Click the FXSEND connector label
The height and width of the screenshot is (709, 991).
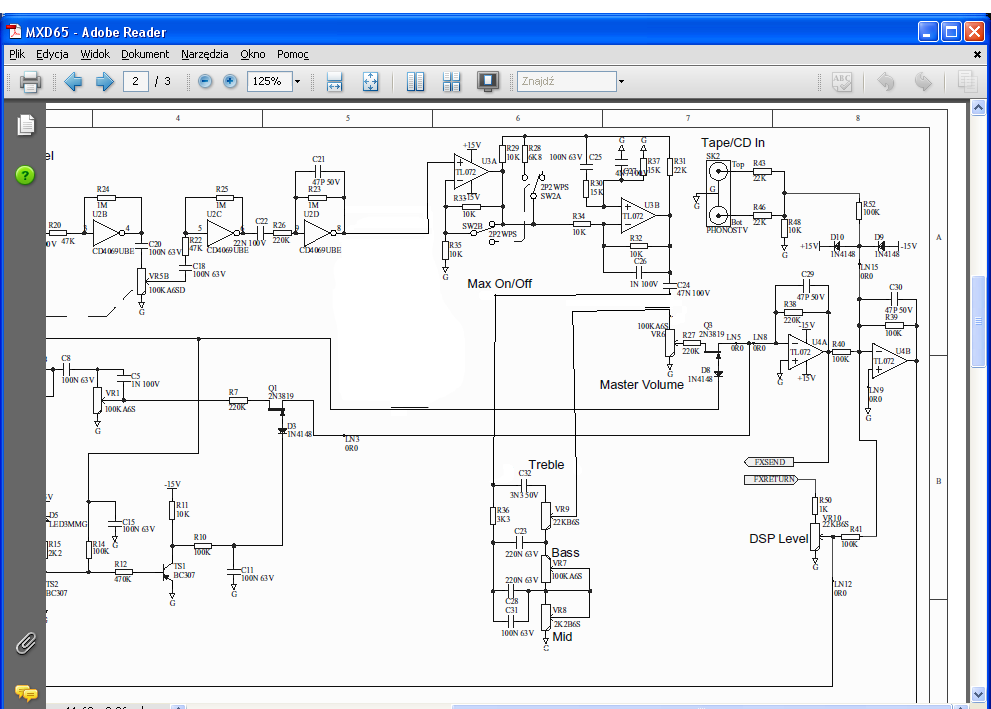769,462
